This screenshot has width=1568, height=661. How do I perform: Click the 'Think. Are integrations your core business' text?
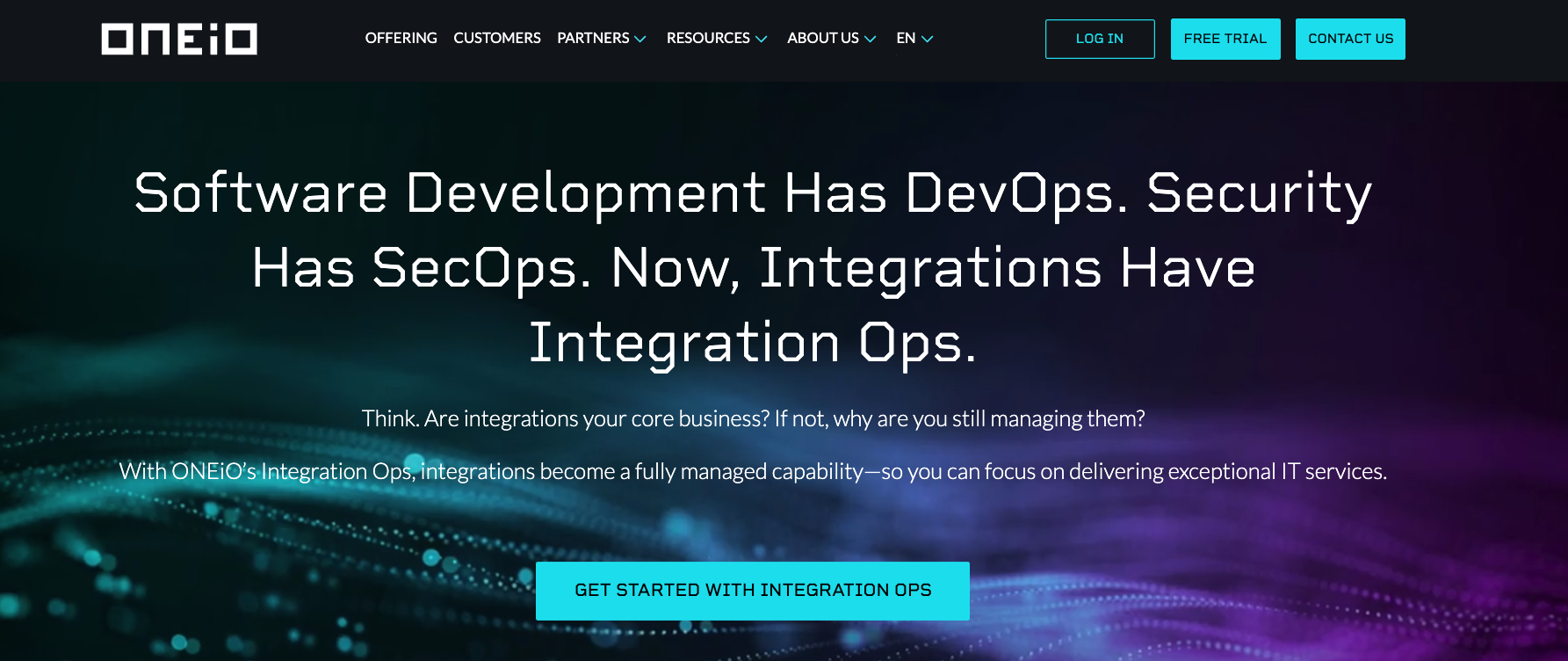point(753,418)
